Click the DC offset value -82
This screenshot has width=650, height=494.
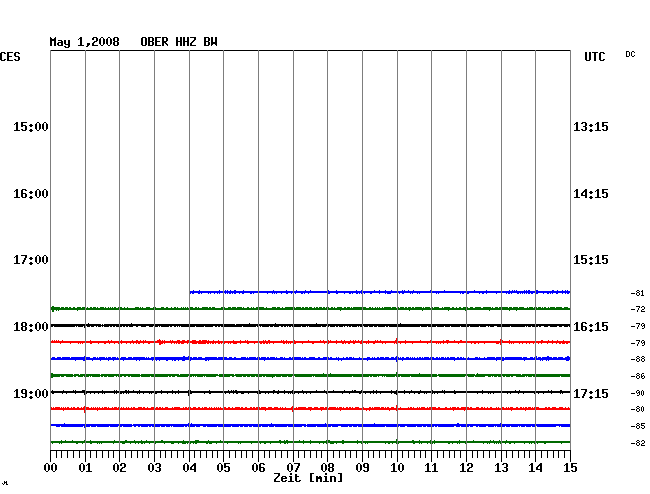click(x=638, y=443)
